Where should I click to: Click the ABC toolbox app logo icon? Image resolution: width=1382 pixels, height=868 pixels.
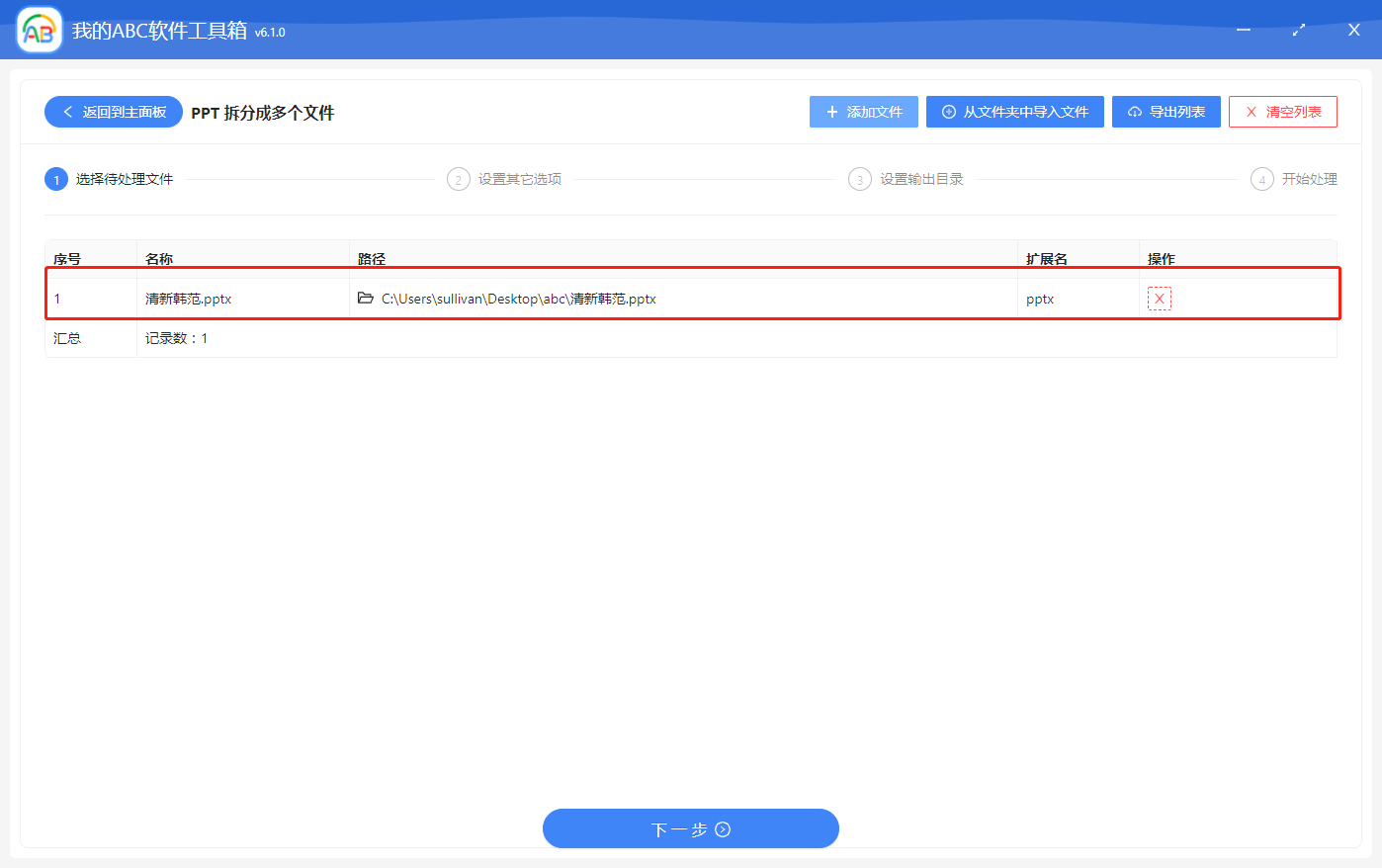click(x=39, y=29)
